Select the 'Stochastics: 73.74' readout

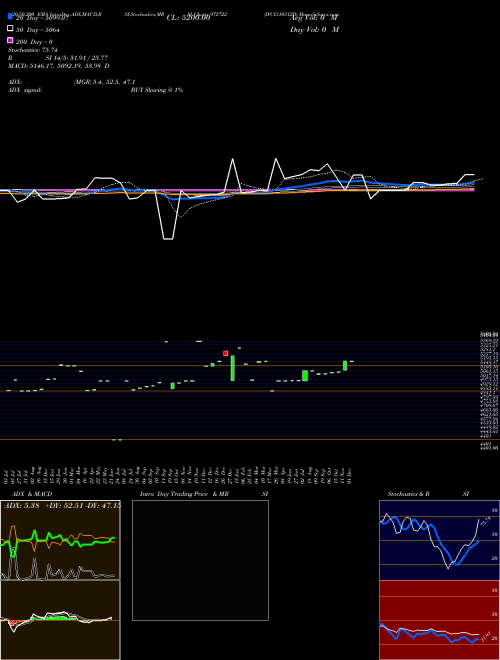click(33, 50)
